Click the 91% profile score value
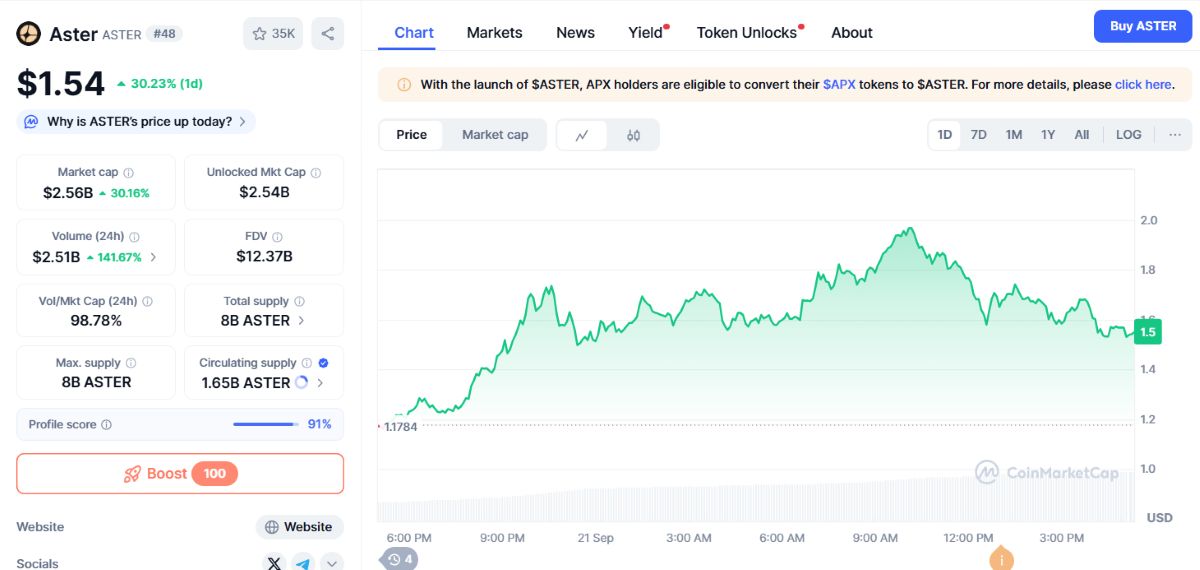1200x570 pixels. [x=319, y=424]
